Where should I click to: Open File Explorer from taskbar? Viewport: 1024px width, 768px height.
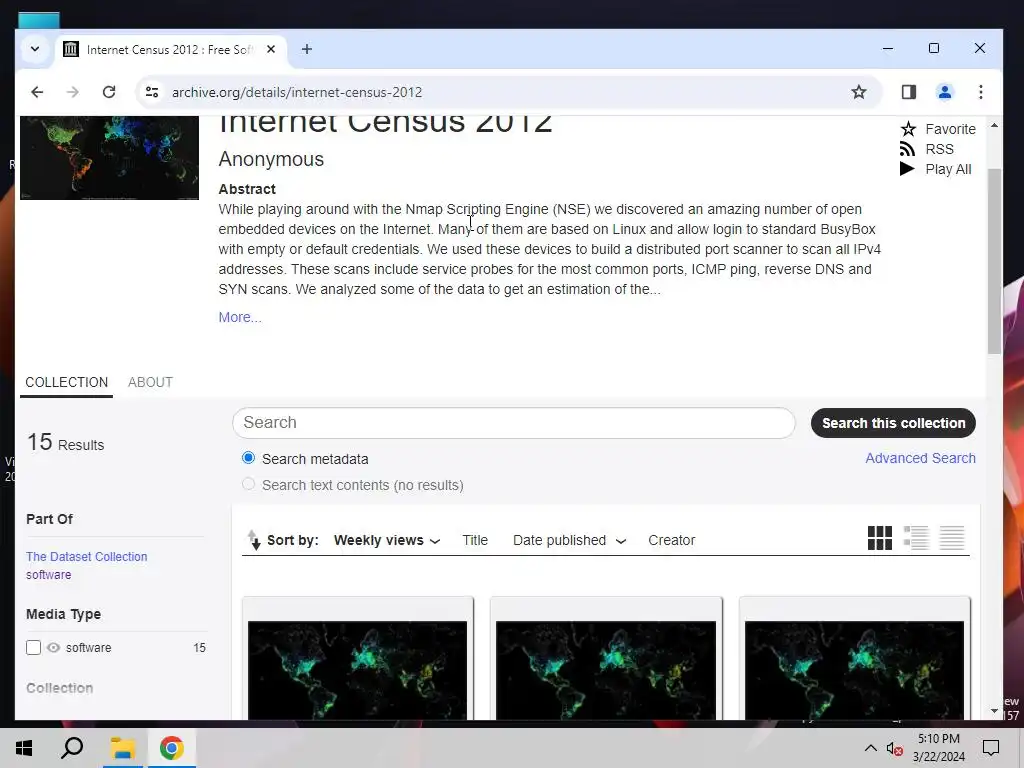point(122,748)
